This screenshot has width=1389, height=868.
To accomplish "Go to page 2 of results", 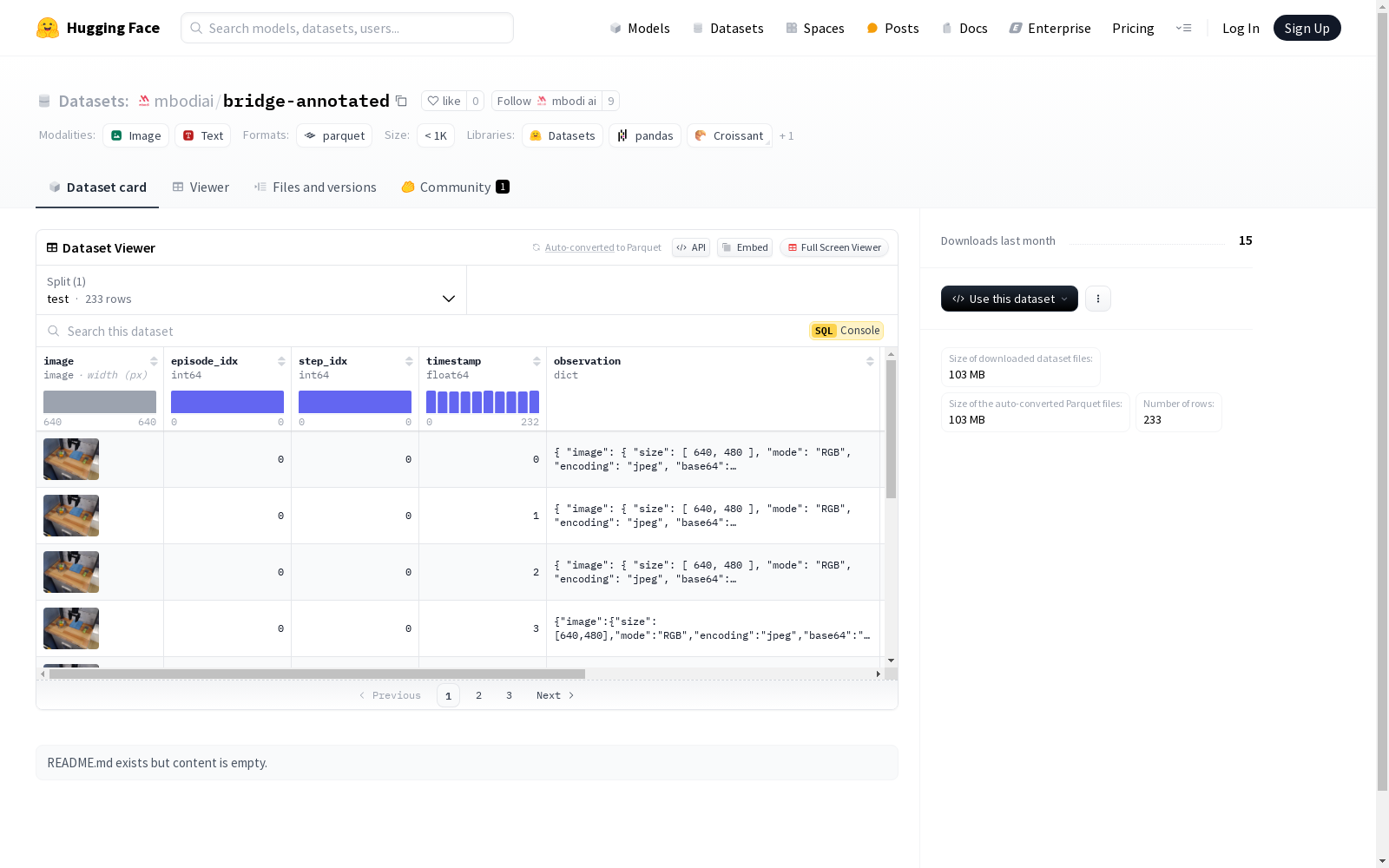I will click(x=478, y=695).
